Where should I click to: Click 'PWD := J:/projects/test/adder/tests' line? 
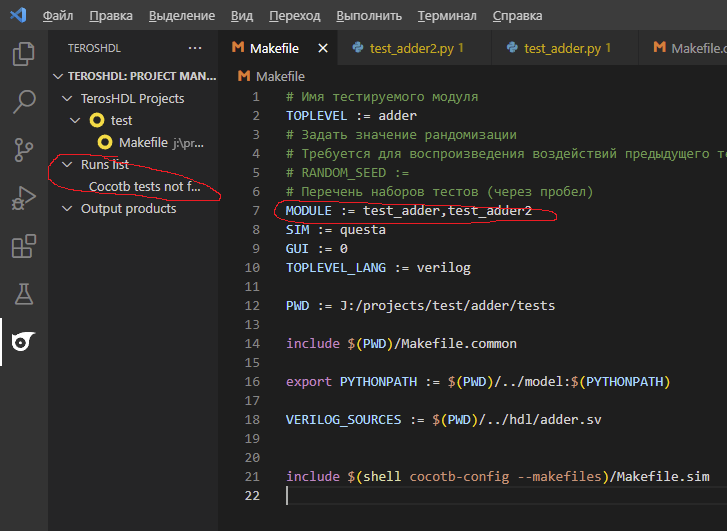click(421, 306)
